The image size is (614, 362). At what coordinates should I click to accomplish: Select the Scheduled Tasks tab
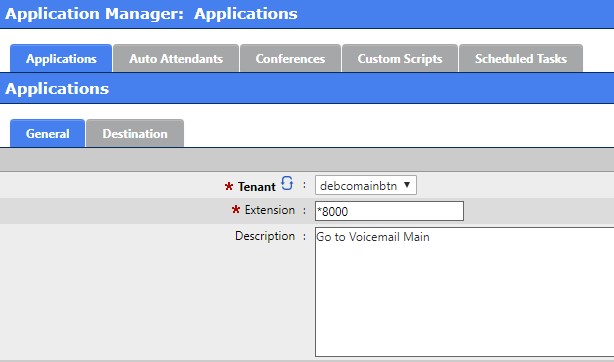(521, 58)
